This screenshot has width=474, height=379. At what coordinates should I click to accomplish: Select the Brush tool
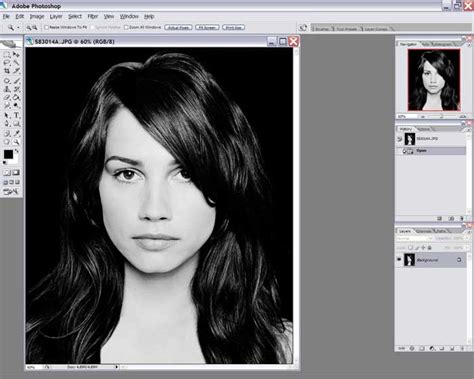16,81
